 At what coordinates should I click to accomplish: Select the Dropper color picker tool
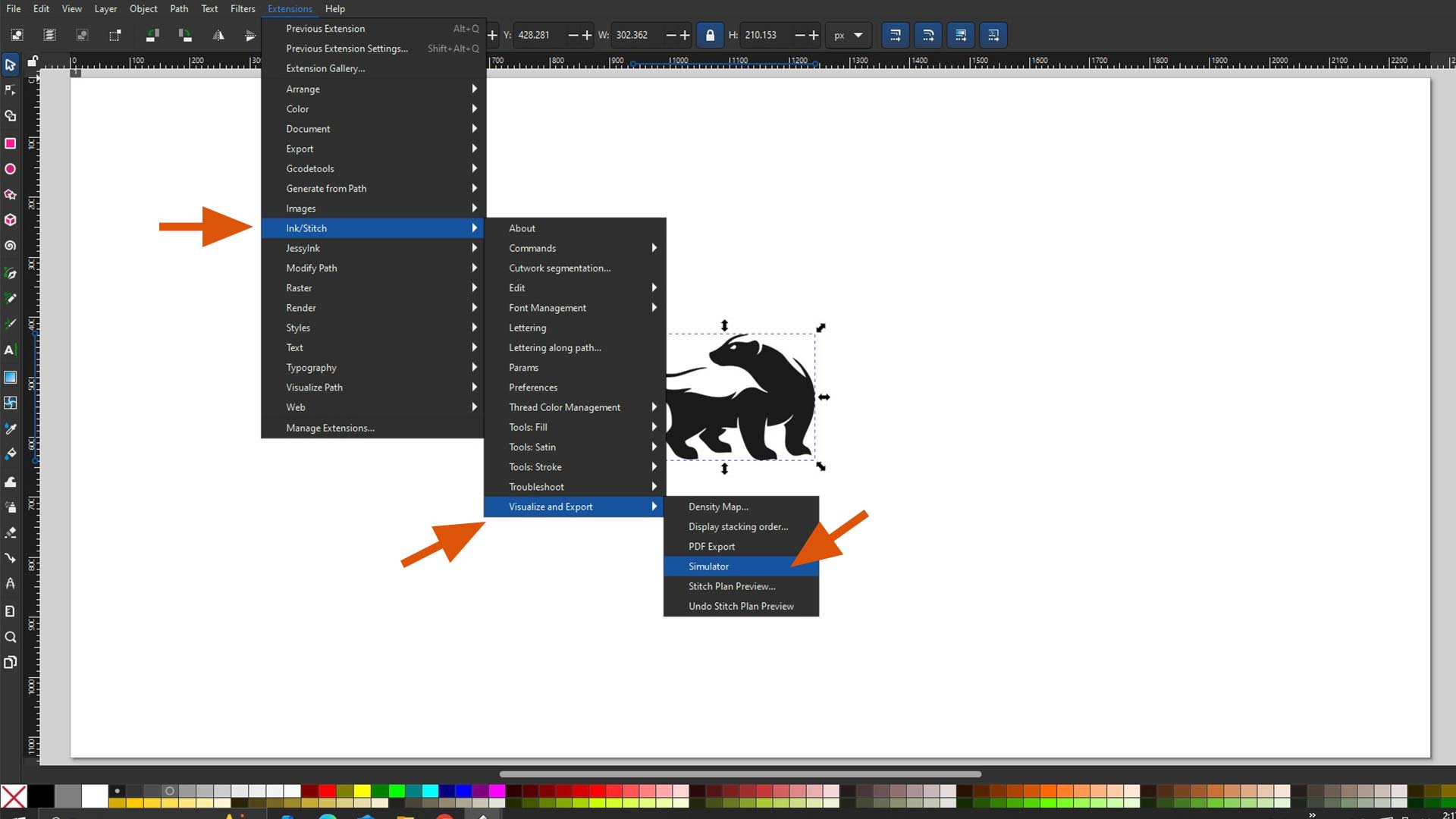pos(10,428)
